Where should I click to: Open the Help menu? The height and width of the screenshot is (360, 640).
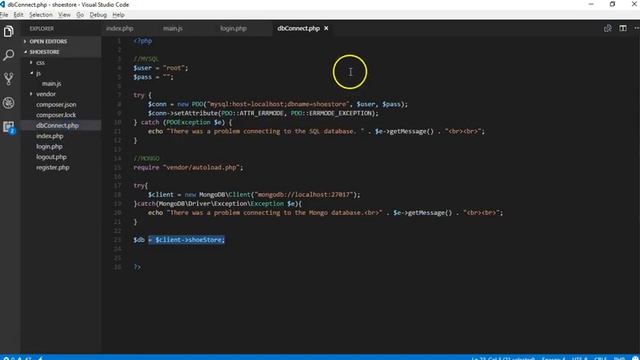(118, 15)
